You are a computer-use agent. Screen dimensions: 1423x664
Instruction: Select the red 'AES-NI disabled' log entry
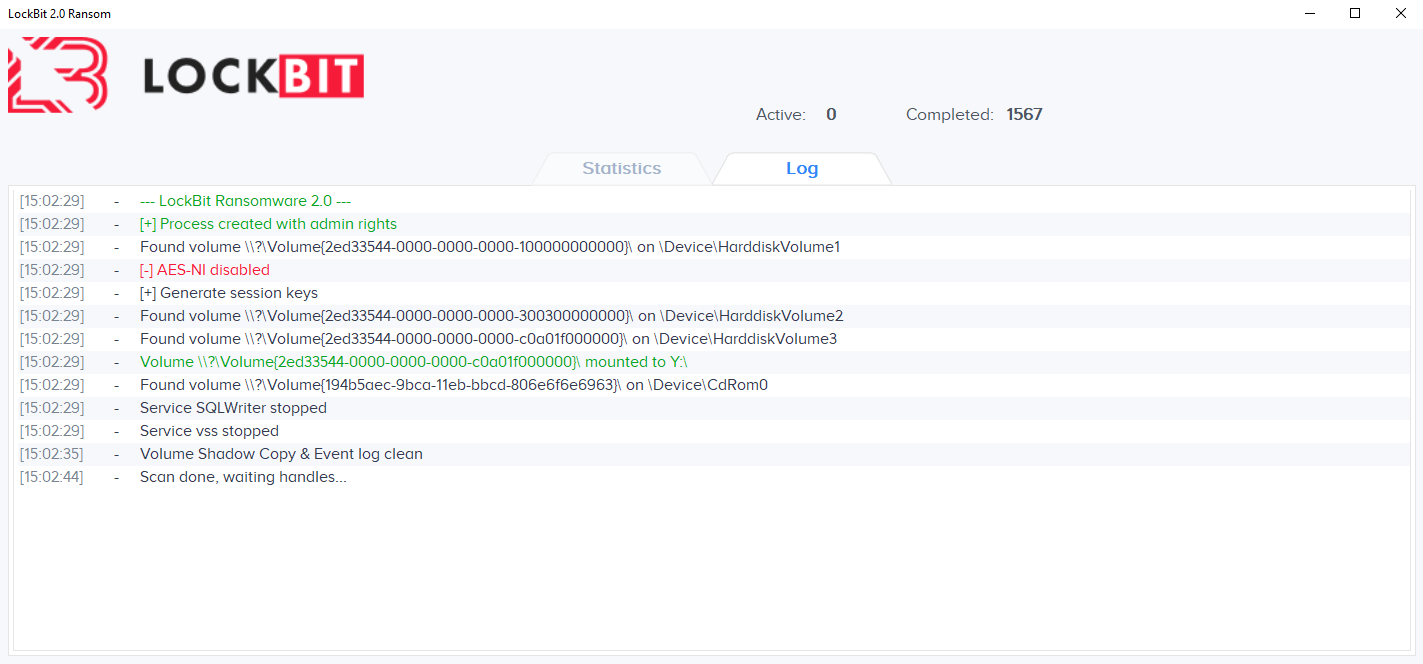tap(711, 270)
